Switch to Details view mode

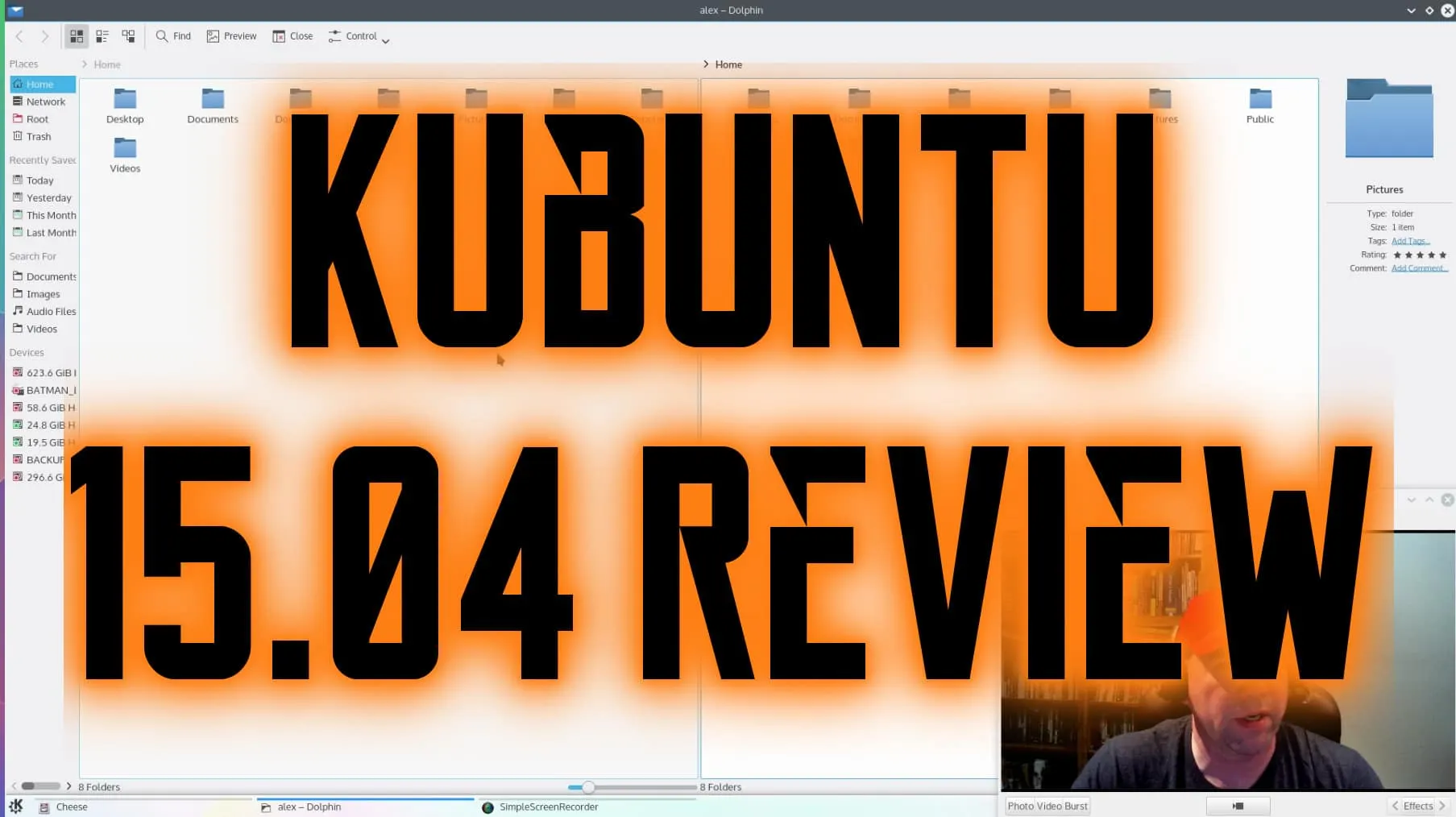(x=128, y=36)
